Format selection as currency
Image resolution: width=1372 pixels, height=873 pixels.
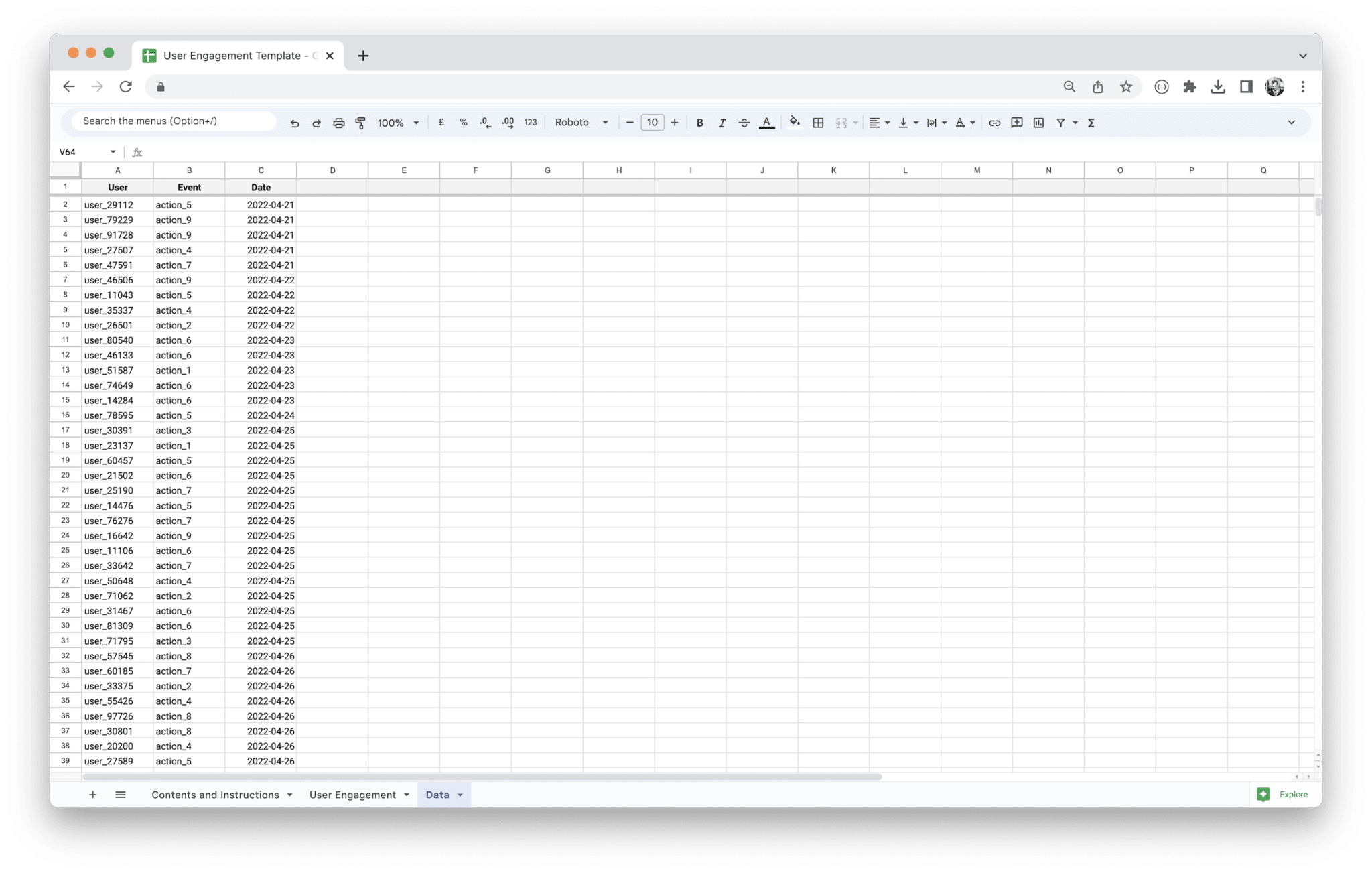[441, 123]
